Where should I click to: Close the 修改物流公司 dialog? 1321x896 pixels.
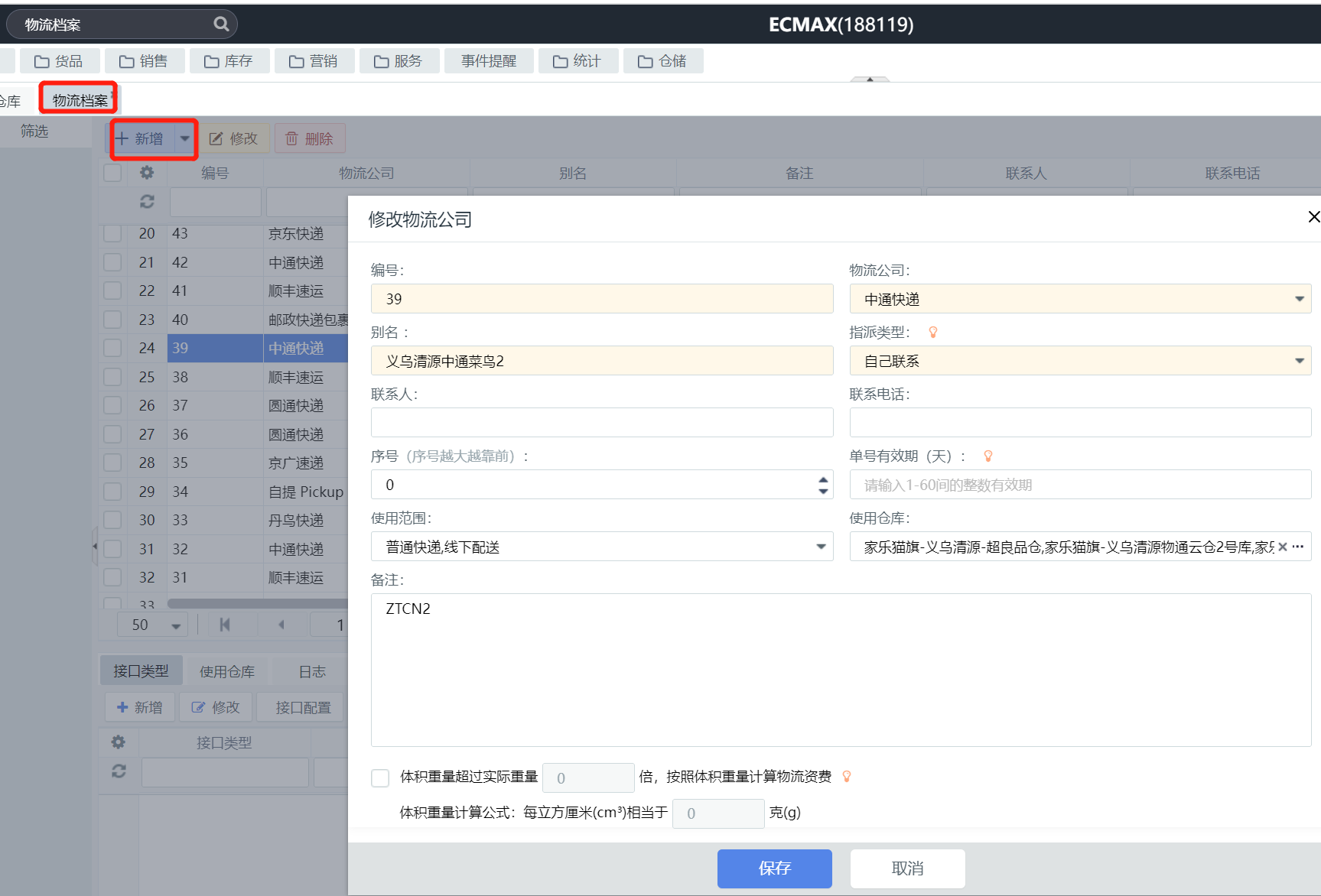pos(1313,217)
